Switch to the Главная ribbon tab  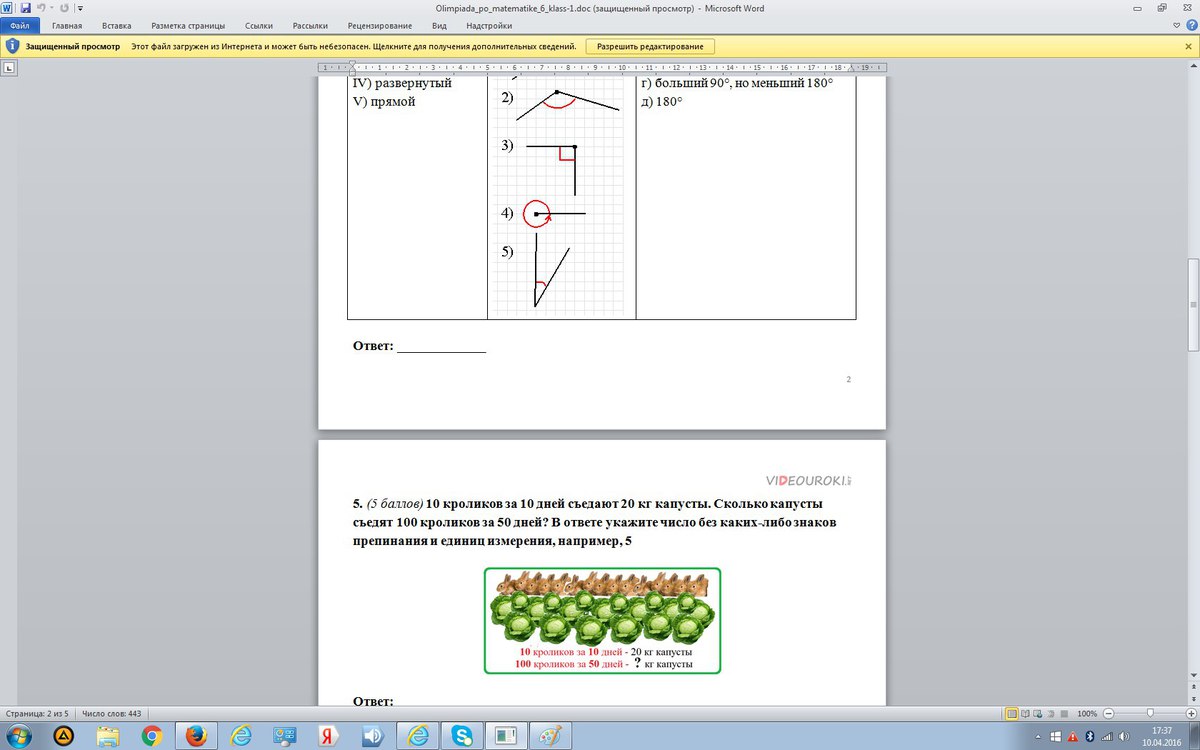[x=67, y=25]
